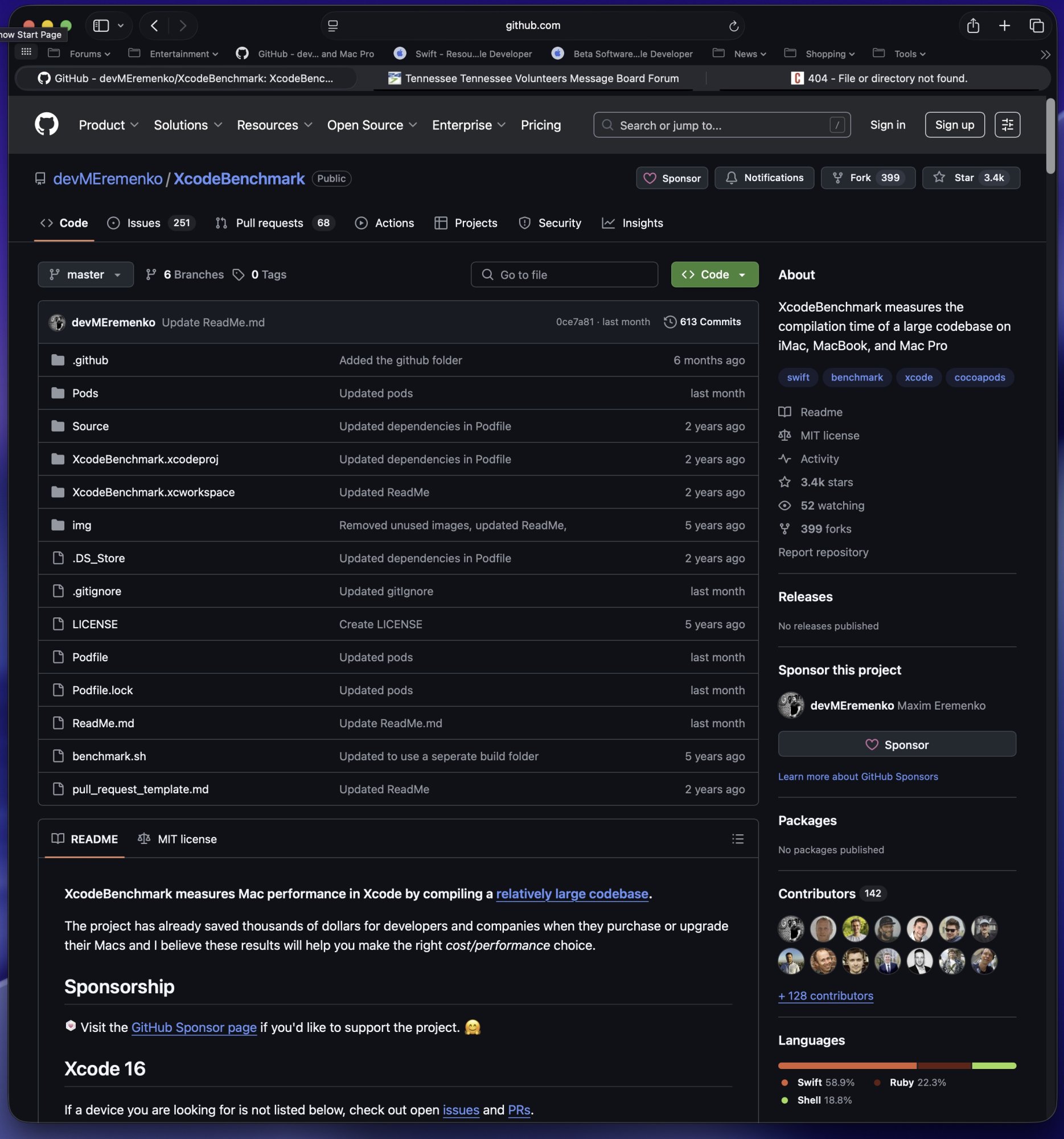Viewport: 1064px width, 1139px height.
Task: Click the Pricing link
Action: [x=541, y=125]
